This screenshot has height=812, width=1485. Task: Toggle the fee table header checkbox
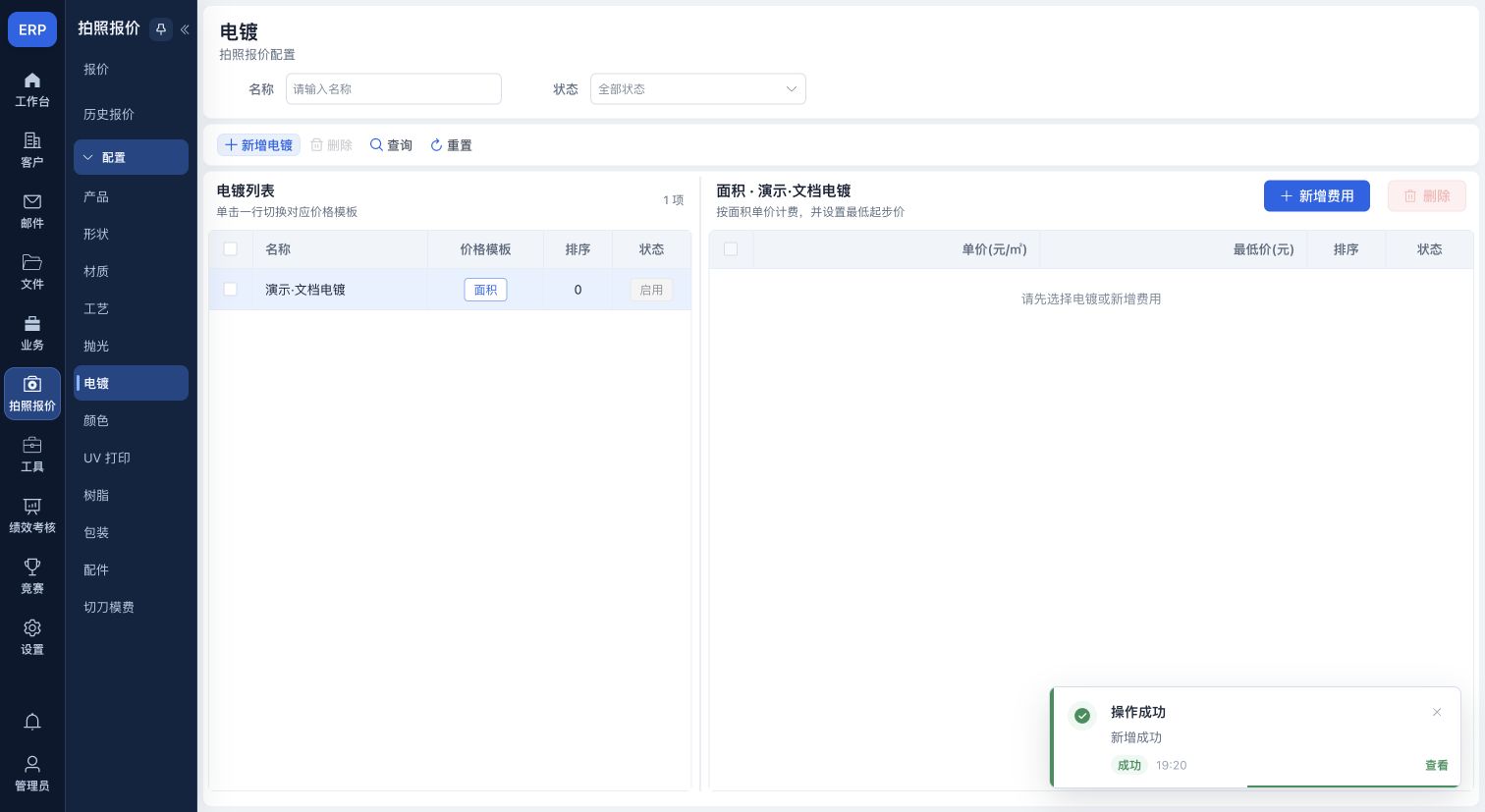click(731, 249)
